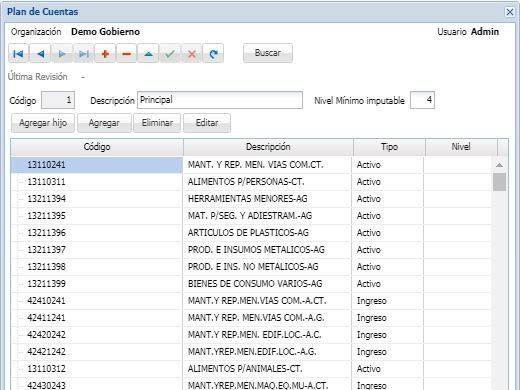Click the Editar button
Viewport: 520px width, 390px height.
pyautogui.click(x=207, y=123)
